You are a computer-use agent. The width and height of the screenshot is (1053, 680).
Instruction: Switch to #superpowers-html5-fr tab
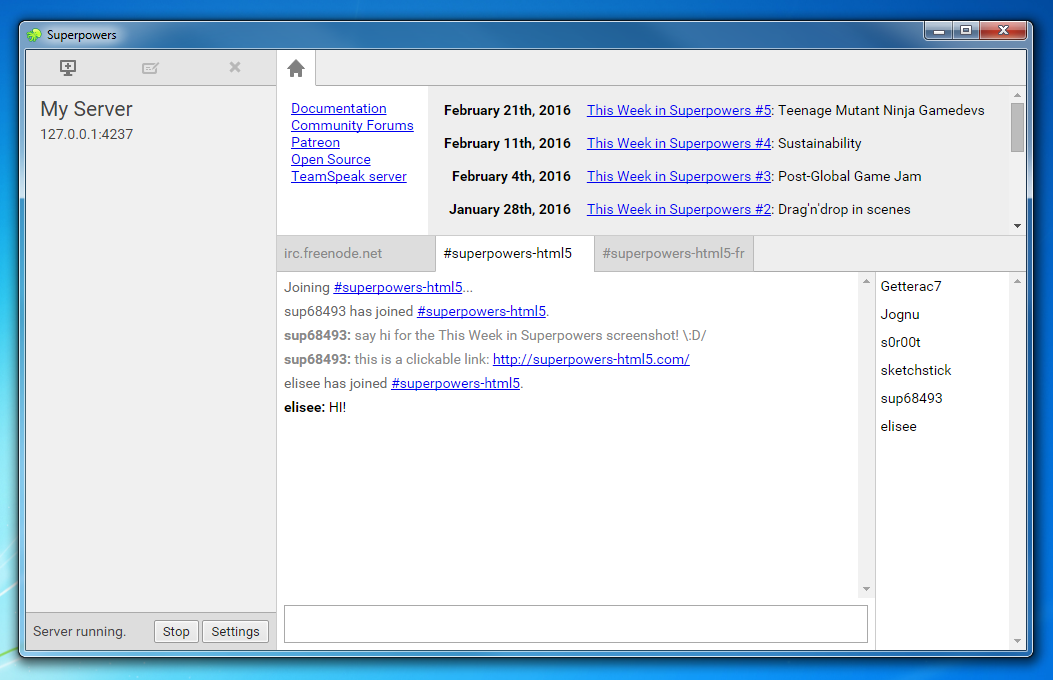674,254
